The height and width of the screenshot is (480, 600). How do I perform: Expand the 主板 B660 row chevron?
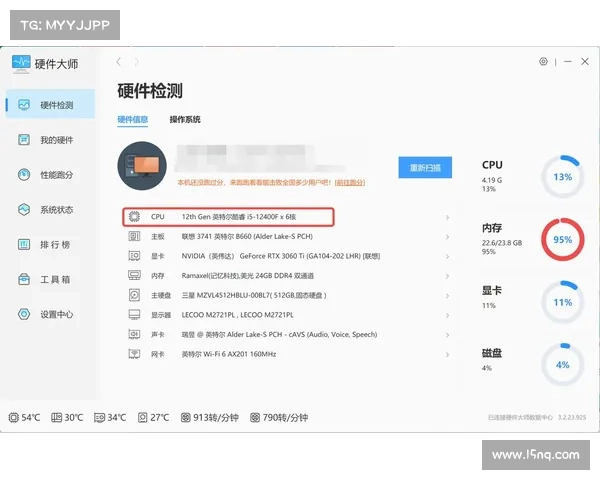pyautogui.click(x=447, y=237)
